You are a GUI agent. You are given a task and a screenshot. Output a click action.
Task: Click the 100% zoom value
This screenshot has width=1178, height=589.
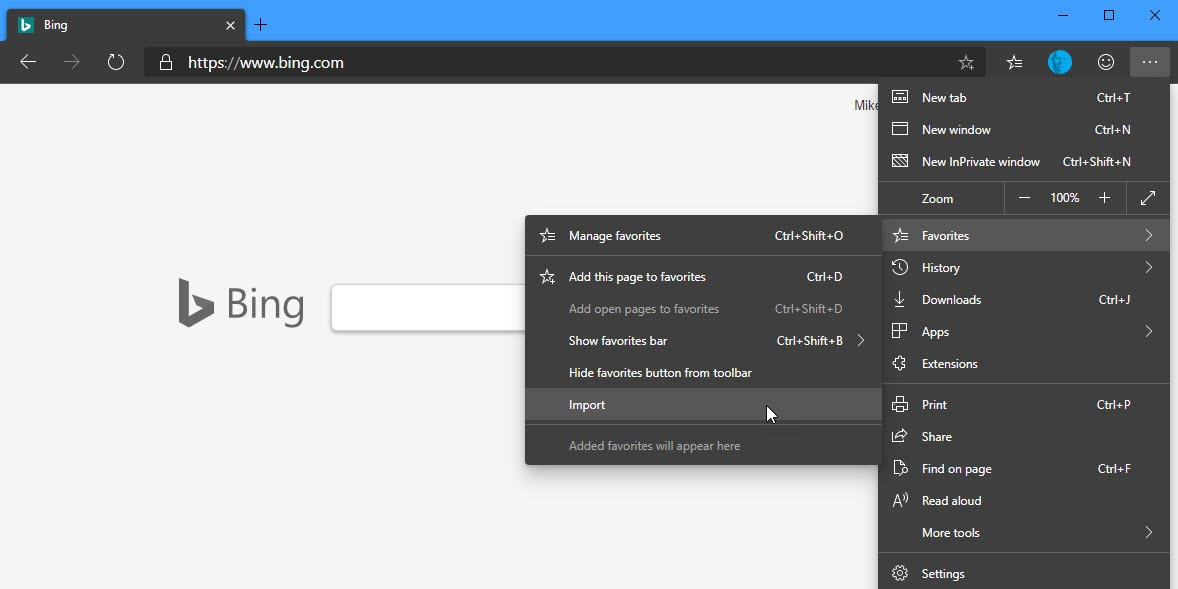[1065, 198]
